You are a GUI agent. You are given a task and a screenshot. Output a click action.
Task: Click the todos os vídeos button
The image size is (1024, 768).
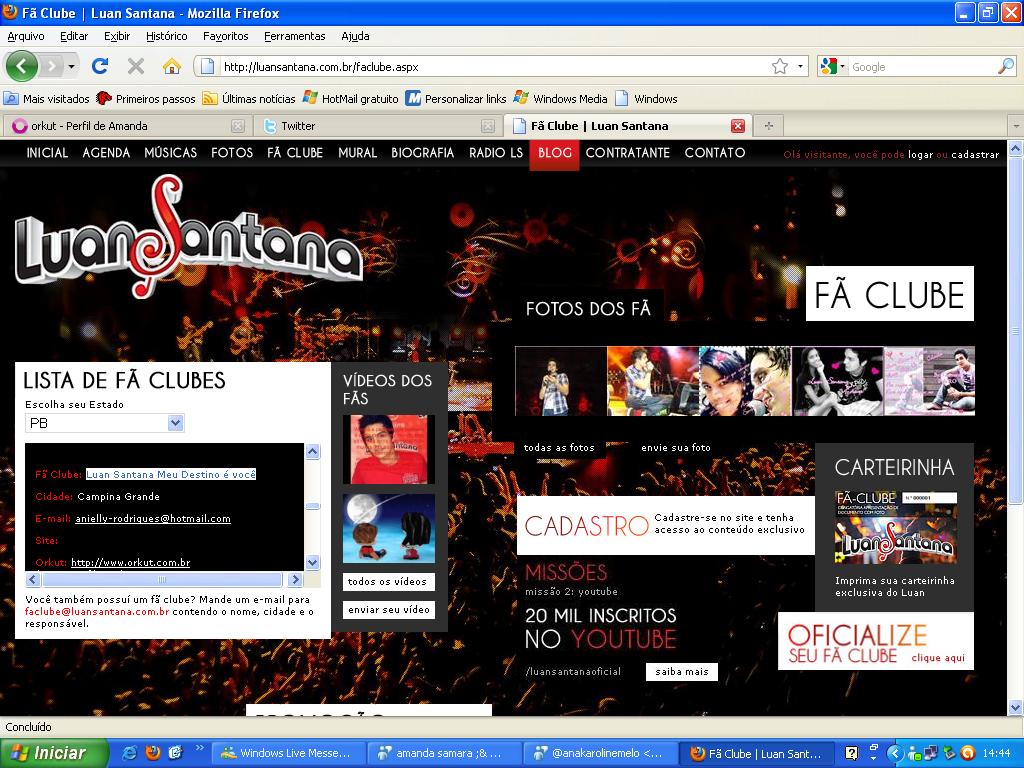[x=388, y=582]
